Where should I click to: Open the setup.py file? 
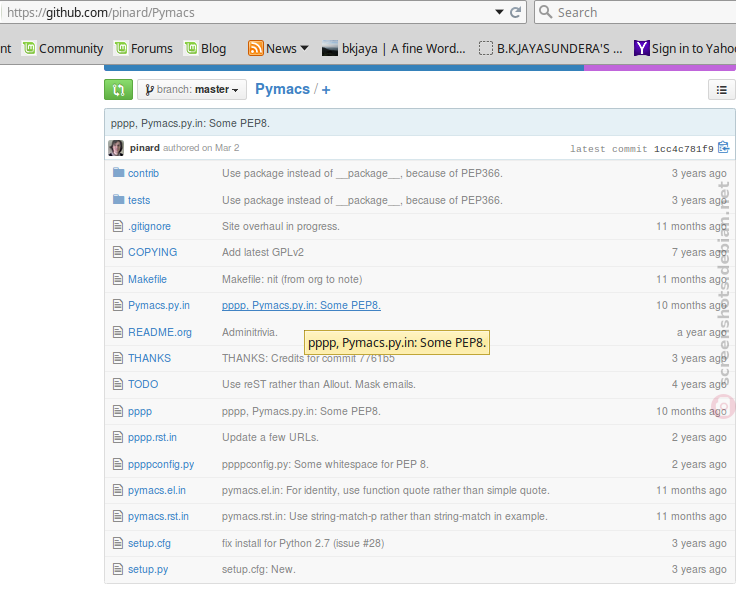[148, 570]
